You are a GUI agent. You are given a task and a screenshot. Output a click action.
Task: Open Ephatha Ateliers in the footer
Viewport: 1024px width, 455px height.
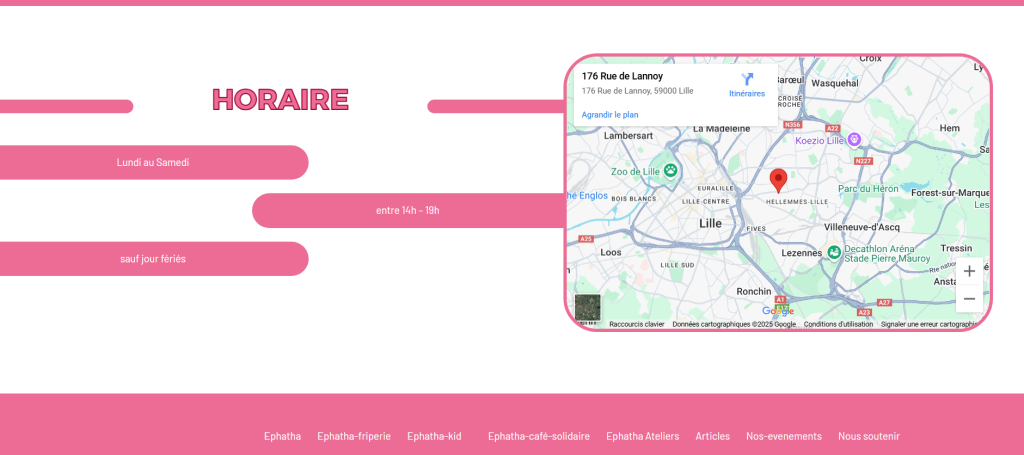pos(642,436)
